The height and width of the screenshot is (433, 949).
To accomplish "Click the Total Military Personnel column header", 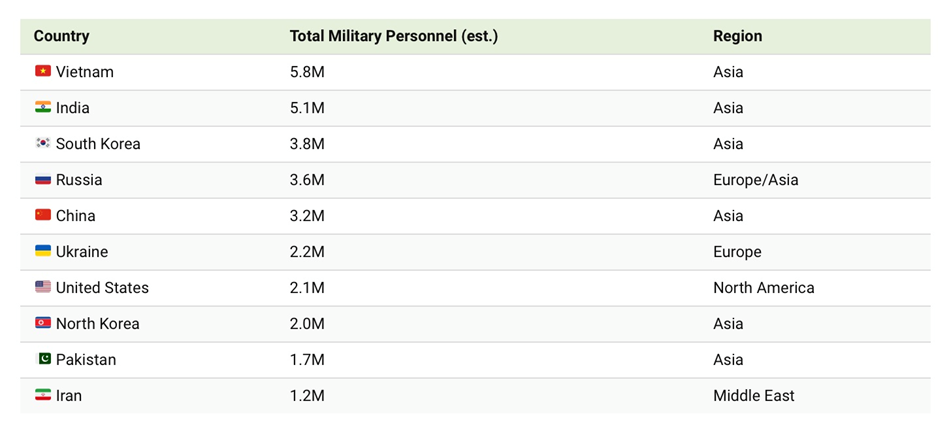I will (x=393, y=36).
